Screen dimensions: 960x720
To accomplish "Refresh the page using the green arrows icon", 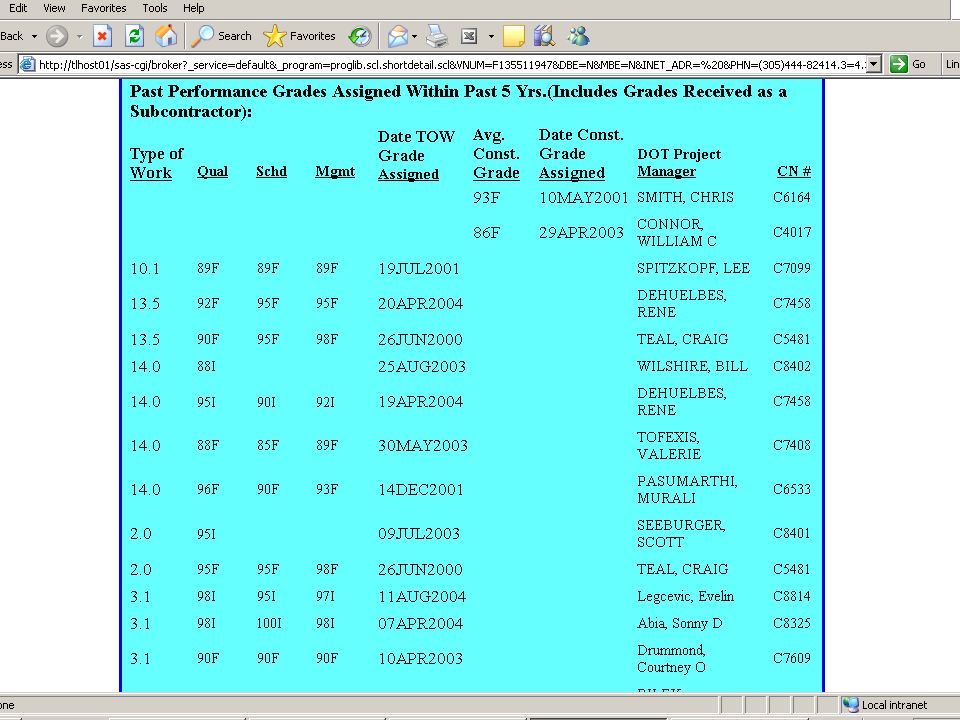I will pos(134,36).
